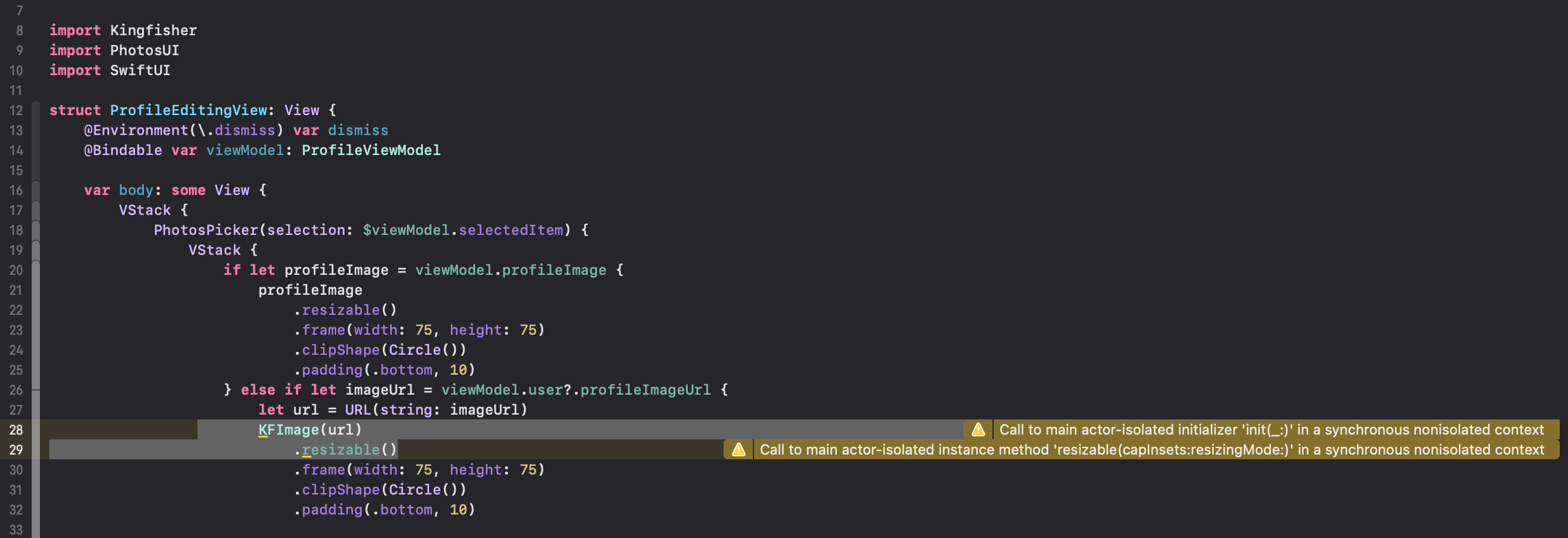
Task: Click the "ProfileViewModel" type name
Action: (x=371, y=150)
